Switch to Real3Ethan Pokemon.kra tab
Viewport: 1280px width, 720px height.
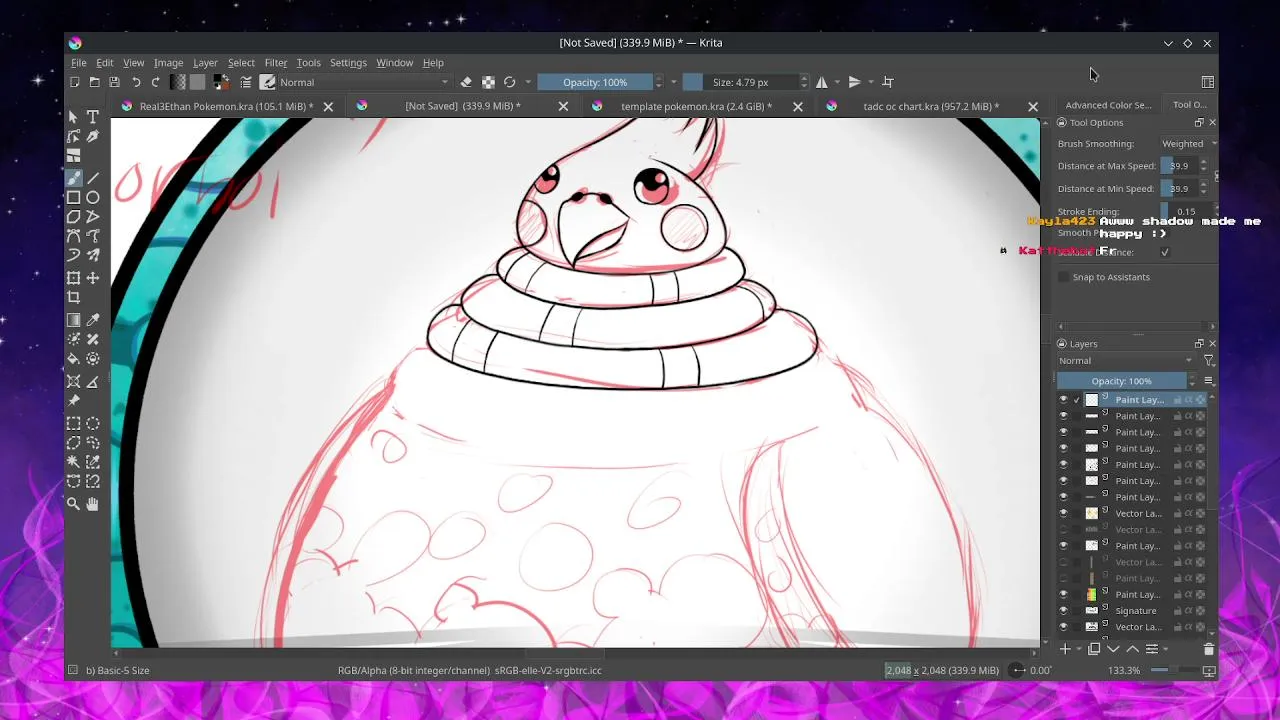[x=225, y=106]
